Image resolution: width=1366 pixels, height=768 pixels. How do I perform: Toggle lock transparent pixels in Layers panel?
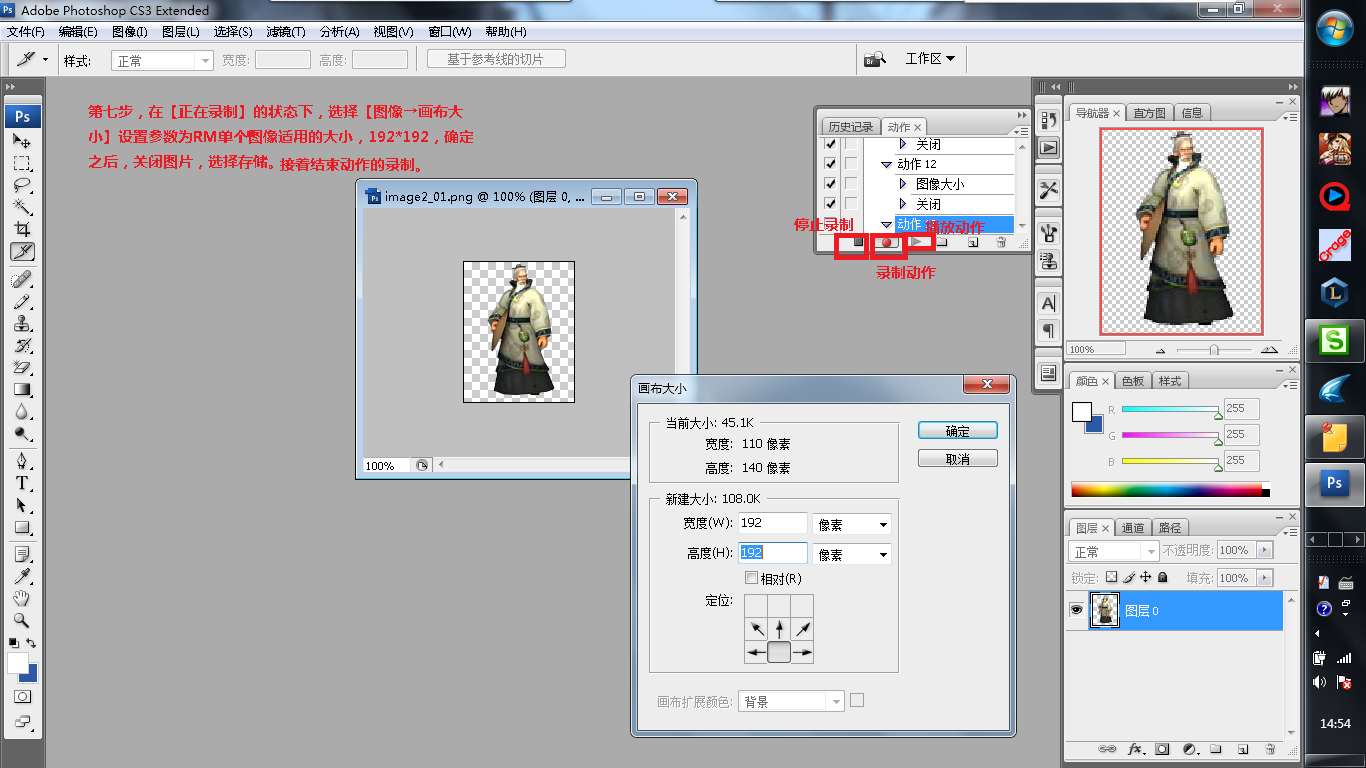[1111, 578]
